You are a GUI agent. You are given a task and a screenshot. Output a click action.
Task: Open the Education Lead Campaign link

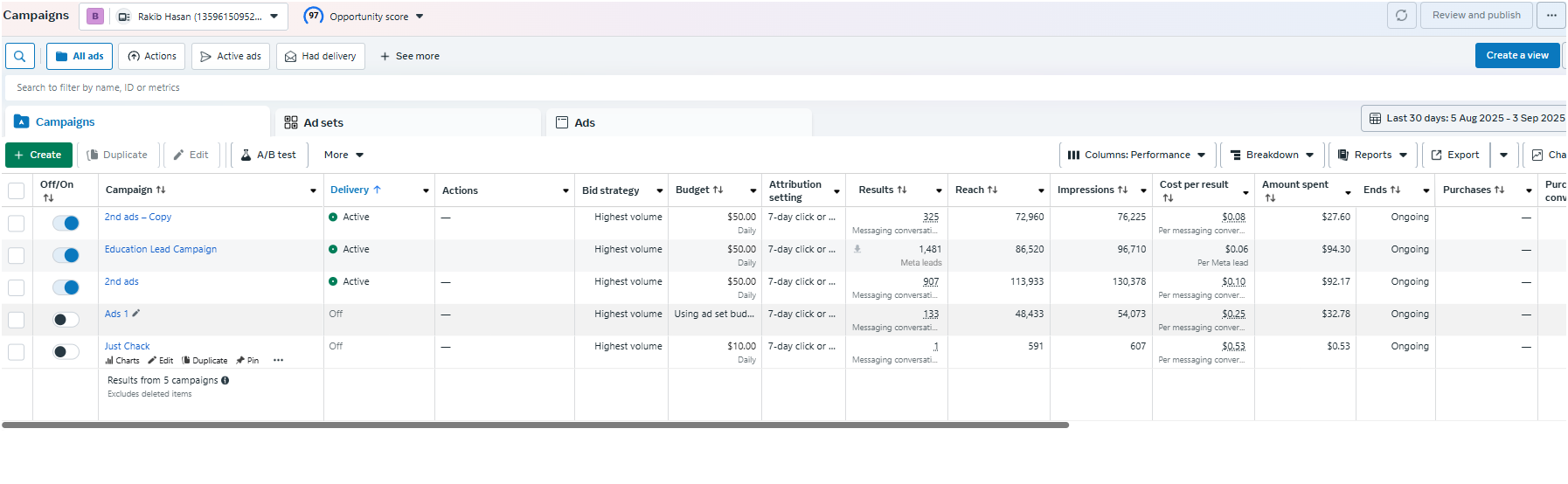pyautogui.click(x=161, y=249)
